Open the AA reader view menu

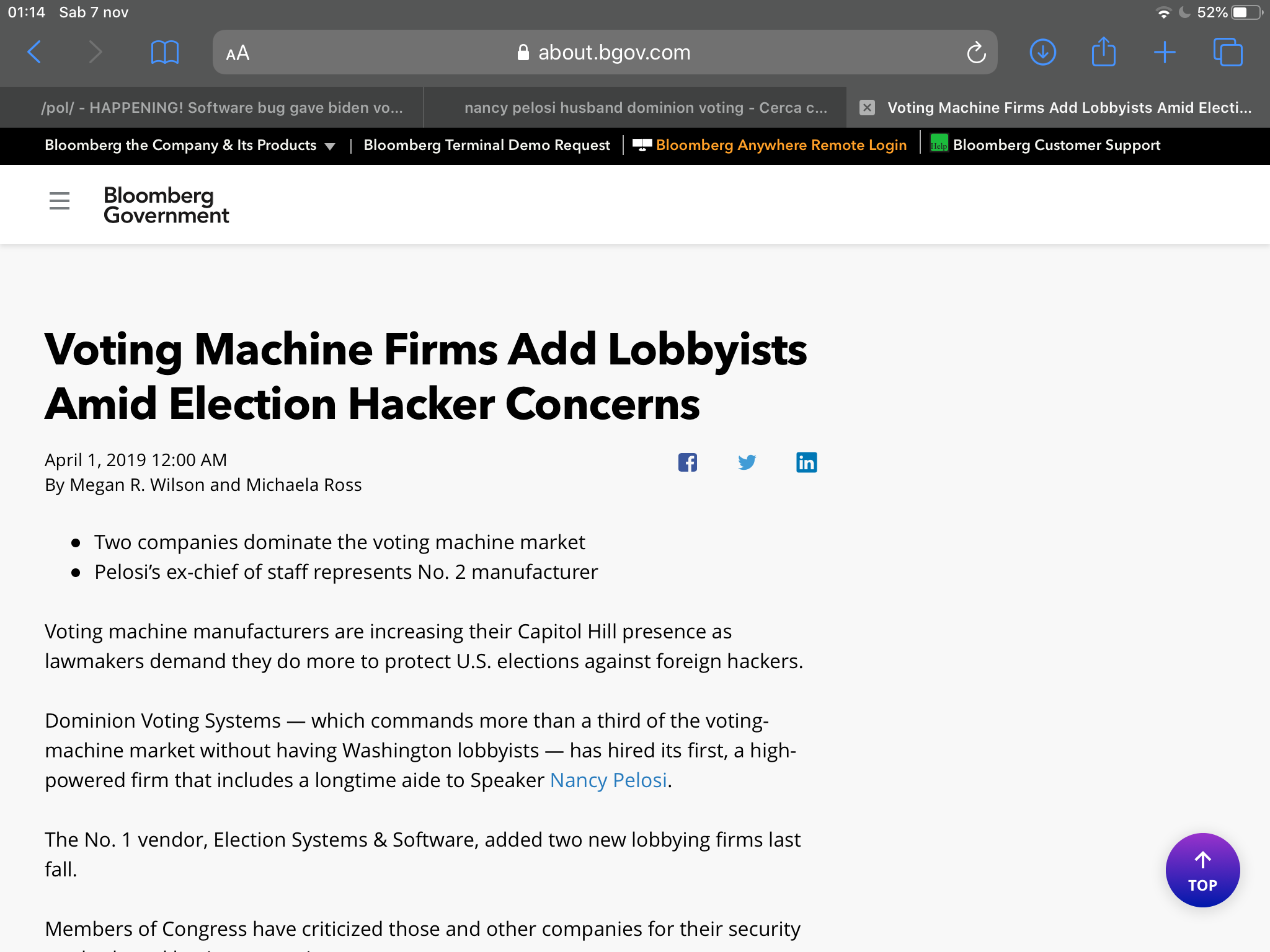point(238,53)
